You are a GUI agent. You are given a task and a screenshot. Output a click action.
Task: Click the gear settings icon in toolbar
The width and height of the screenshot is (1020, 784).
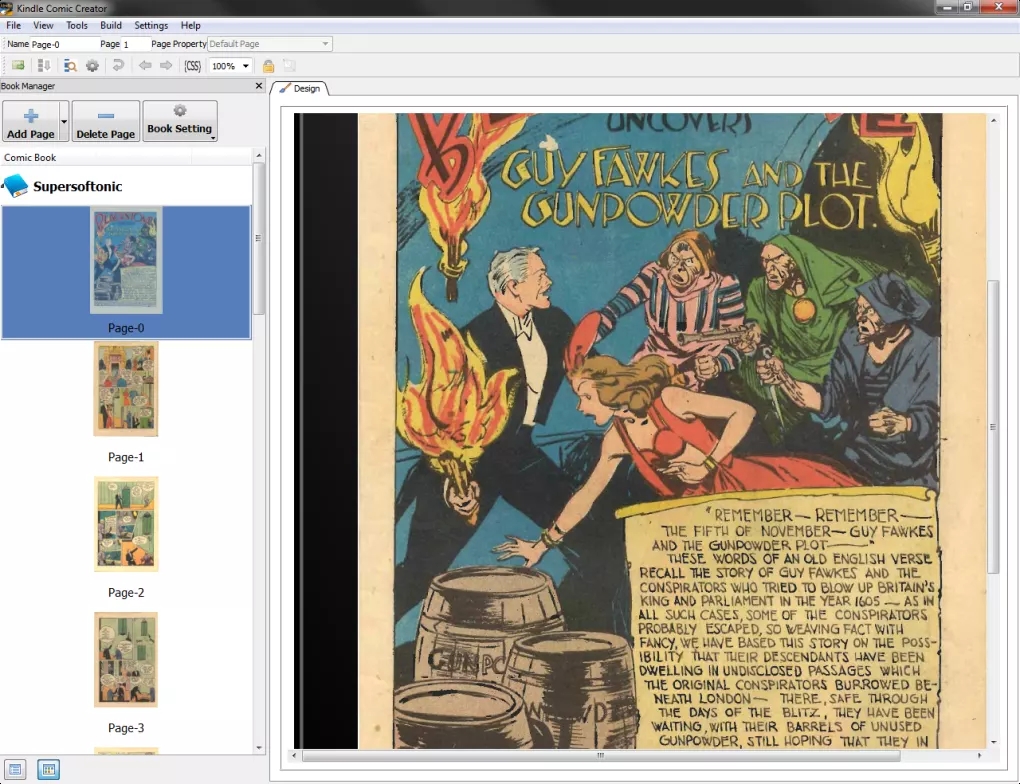tap(92, 66)
